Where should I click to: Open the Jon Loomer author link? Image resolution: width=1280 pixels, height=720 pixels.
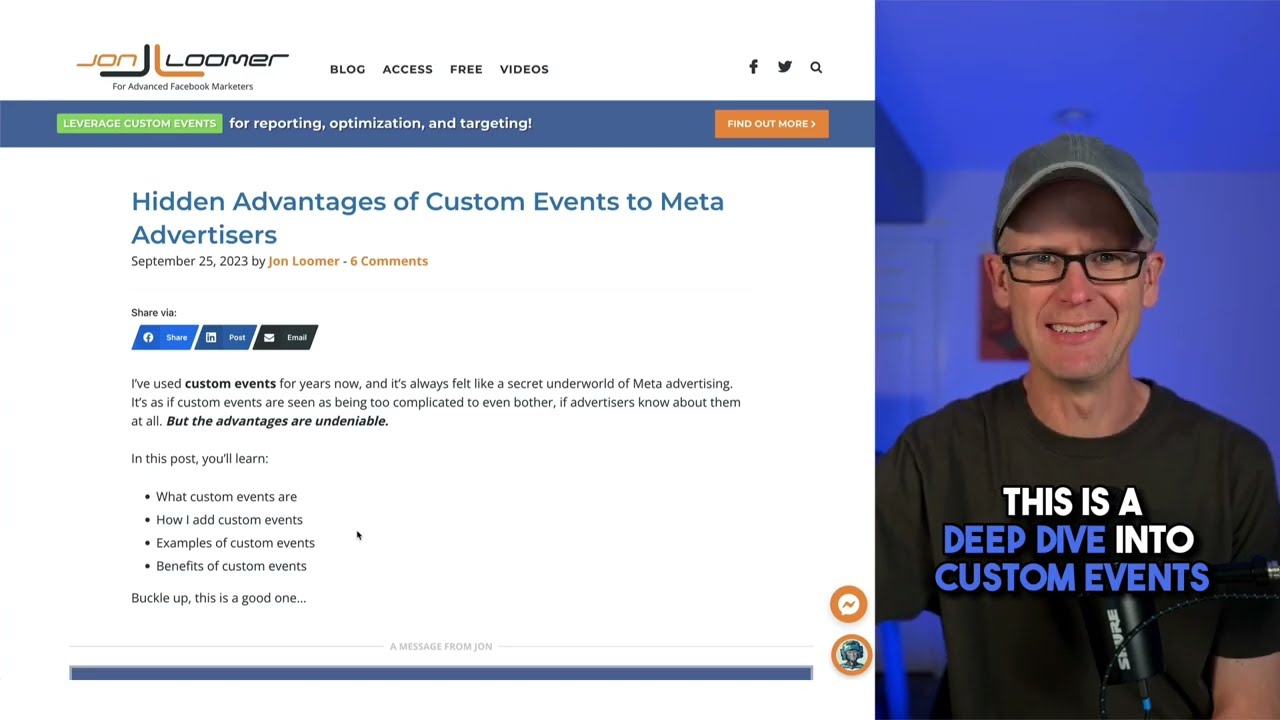tap(304, 261)
